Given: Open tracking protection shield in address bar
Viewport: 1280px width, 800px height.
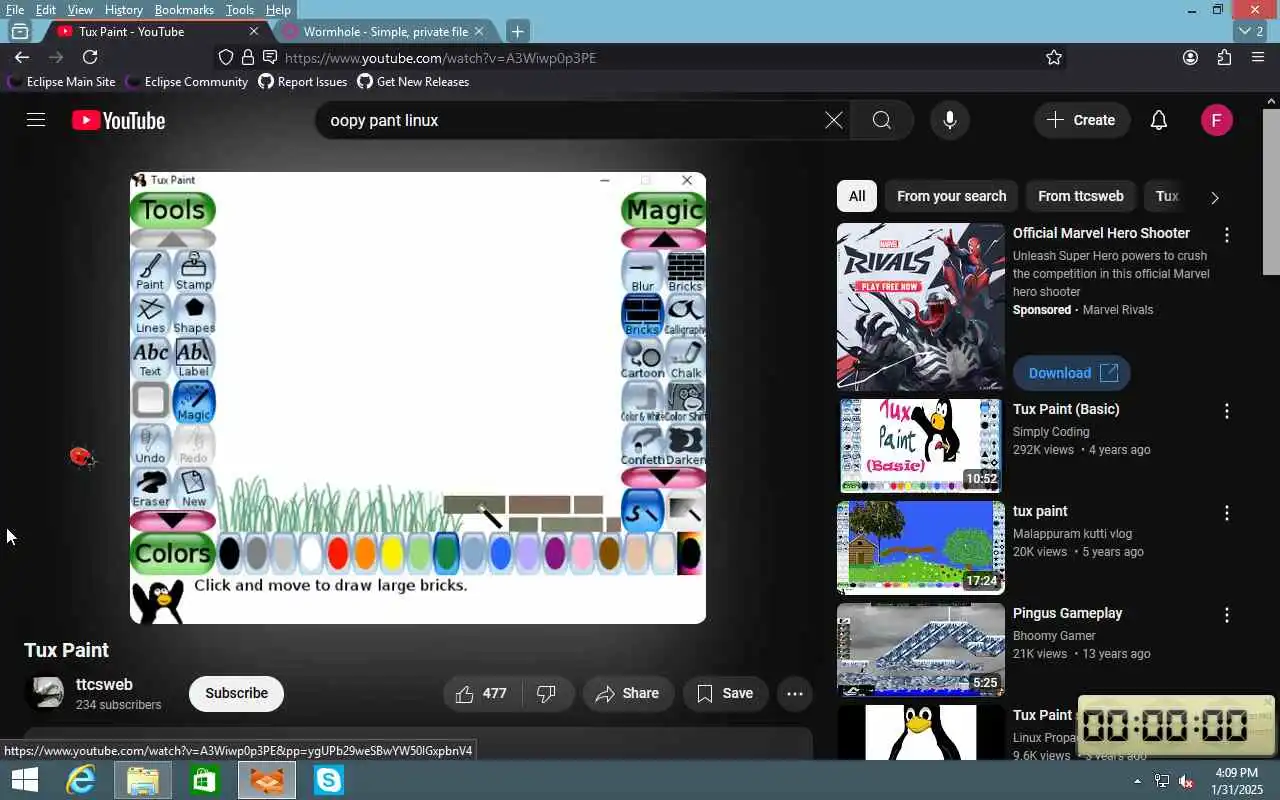Looking at the screenshot, I should (226, 58).
